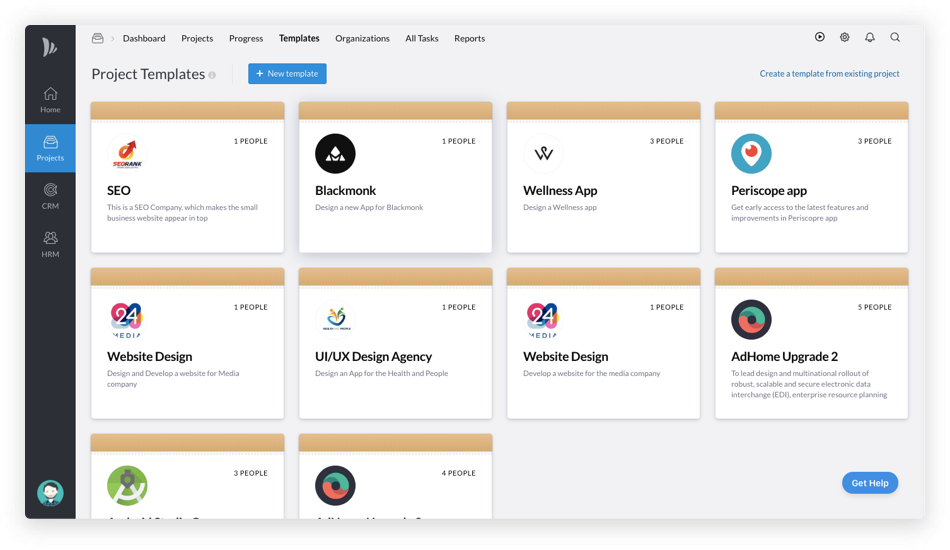950x550 pixels.
Task: Open Projects in the sidebar
Action: 50,148
